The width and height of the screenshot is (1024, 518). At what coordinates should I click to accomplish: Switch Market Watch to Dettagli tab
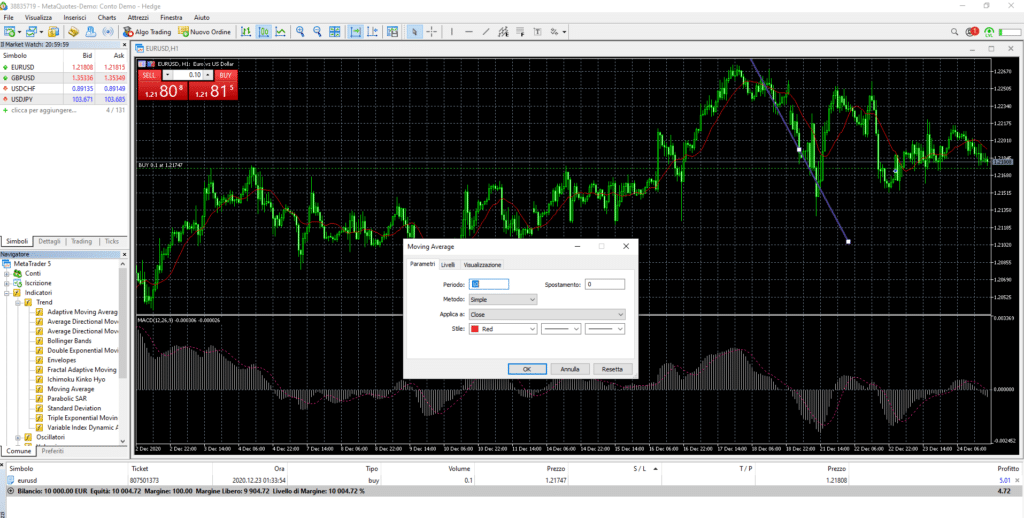click(50, 241)
